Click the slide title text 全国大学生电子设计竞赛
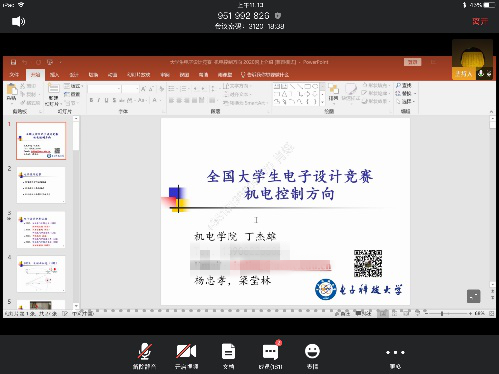The height and width of the screenshot is (374, 499). click(x=290, y=176)
